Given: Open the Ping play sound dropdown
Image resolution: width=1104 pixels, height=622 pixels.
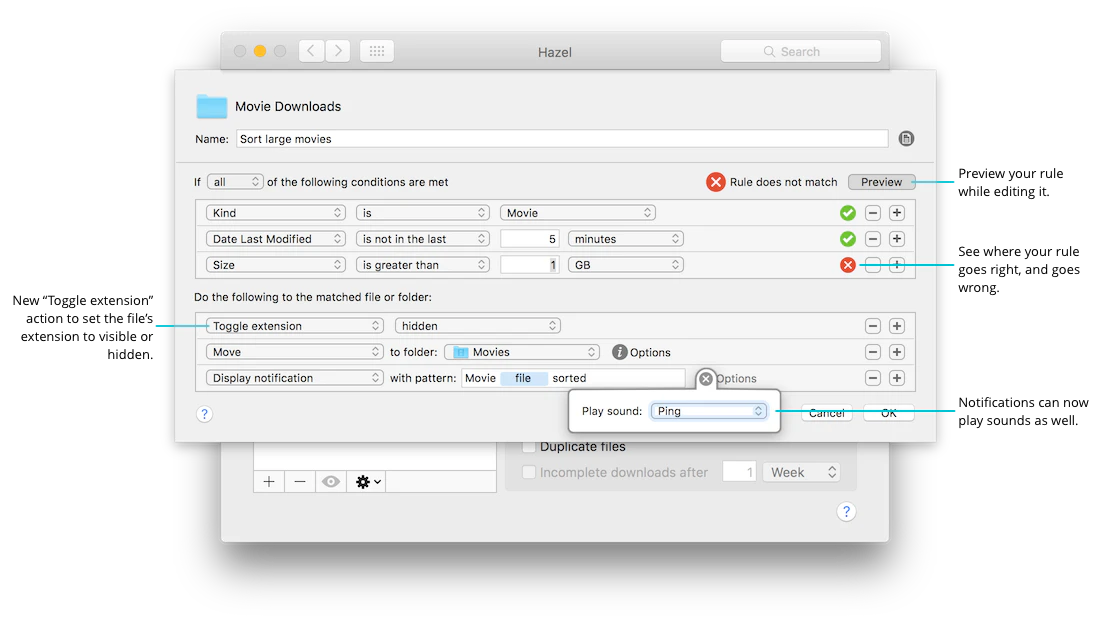Looking at the screenshot, I should (x=708, y=411).
